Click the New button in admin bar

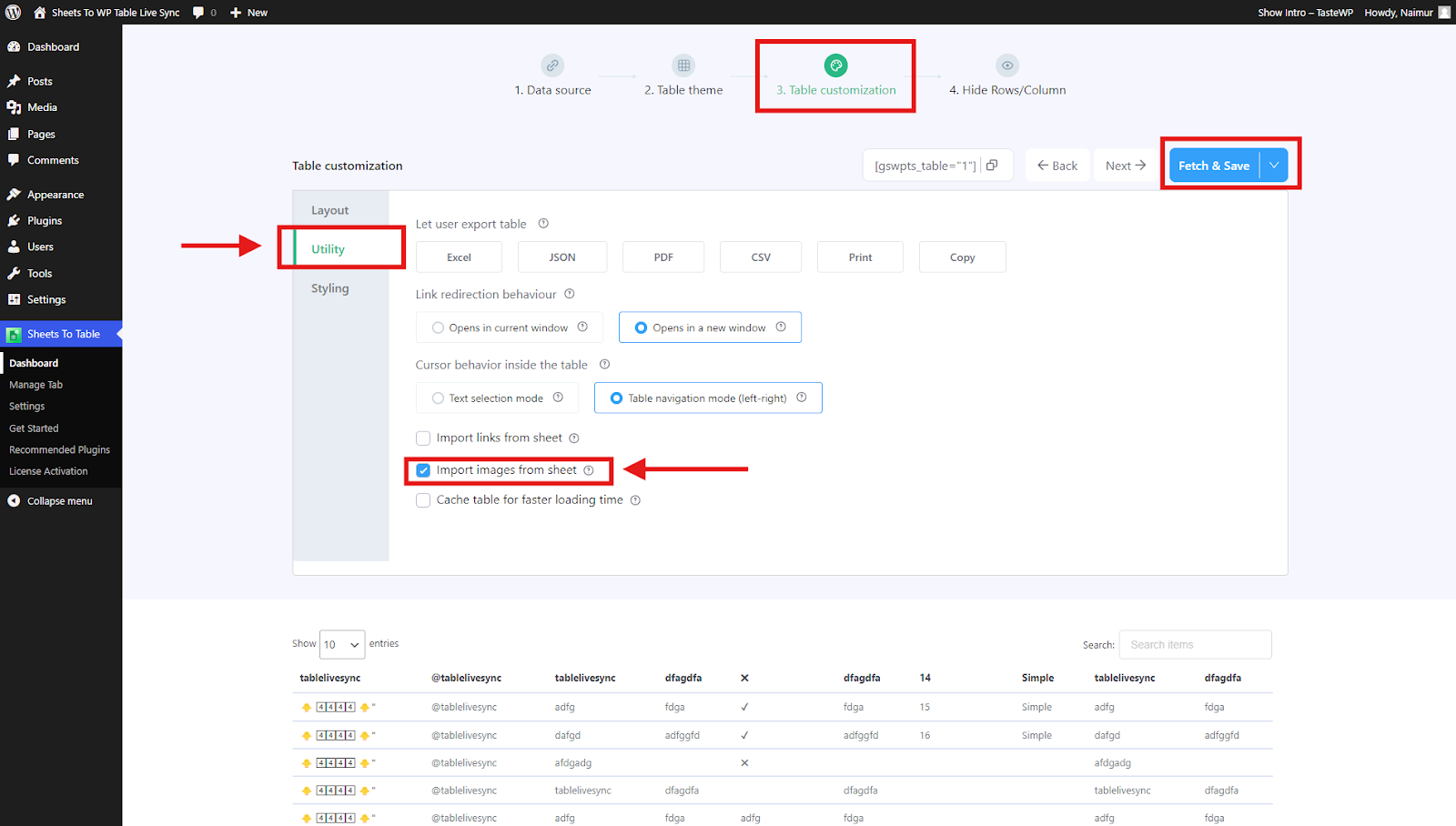pyautogui.click(x=248, y=13)
